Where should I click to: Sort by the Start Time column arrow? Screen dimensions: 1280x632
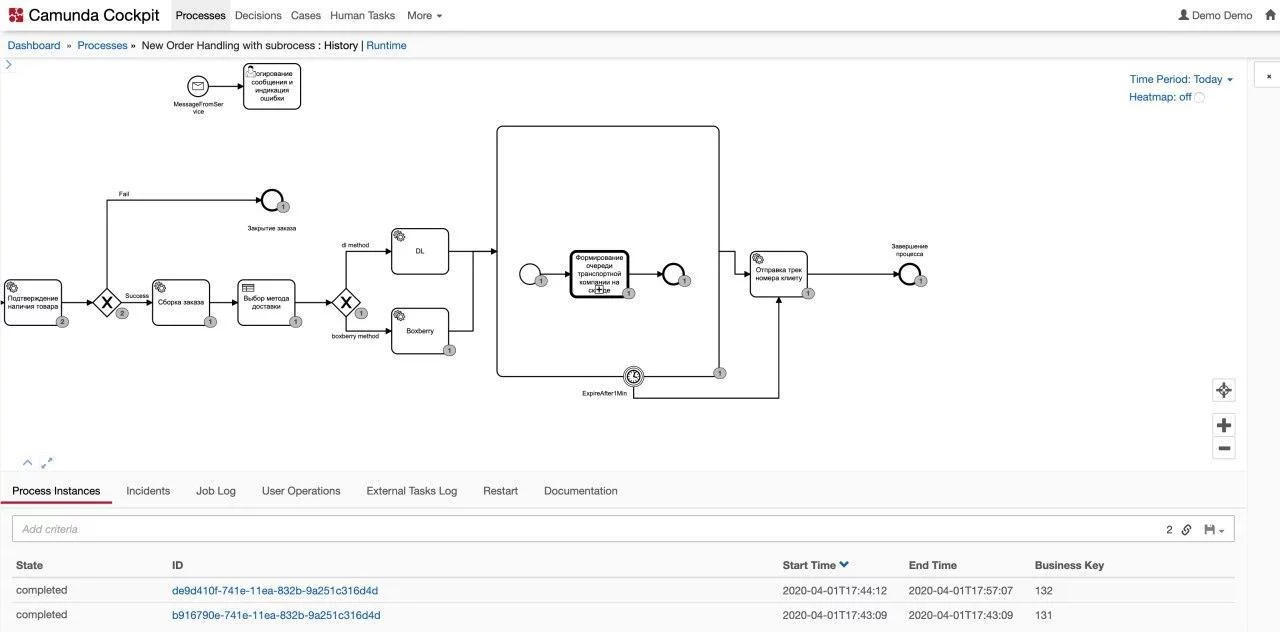pos(844,565)
